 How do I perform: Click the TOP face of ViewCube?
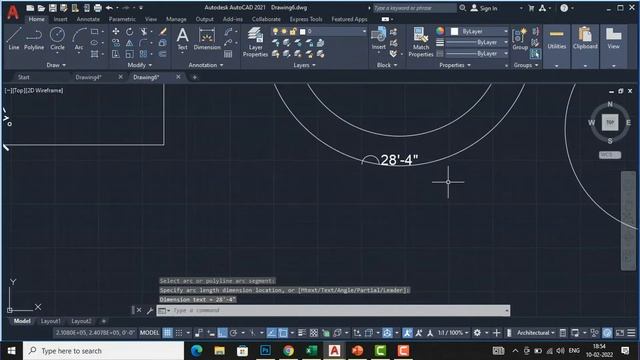[610, 122]
